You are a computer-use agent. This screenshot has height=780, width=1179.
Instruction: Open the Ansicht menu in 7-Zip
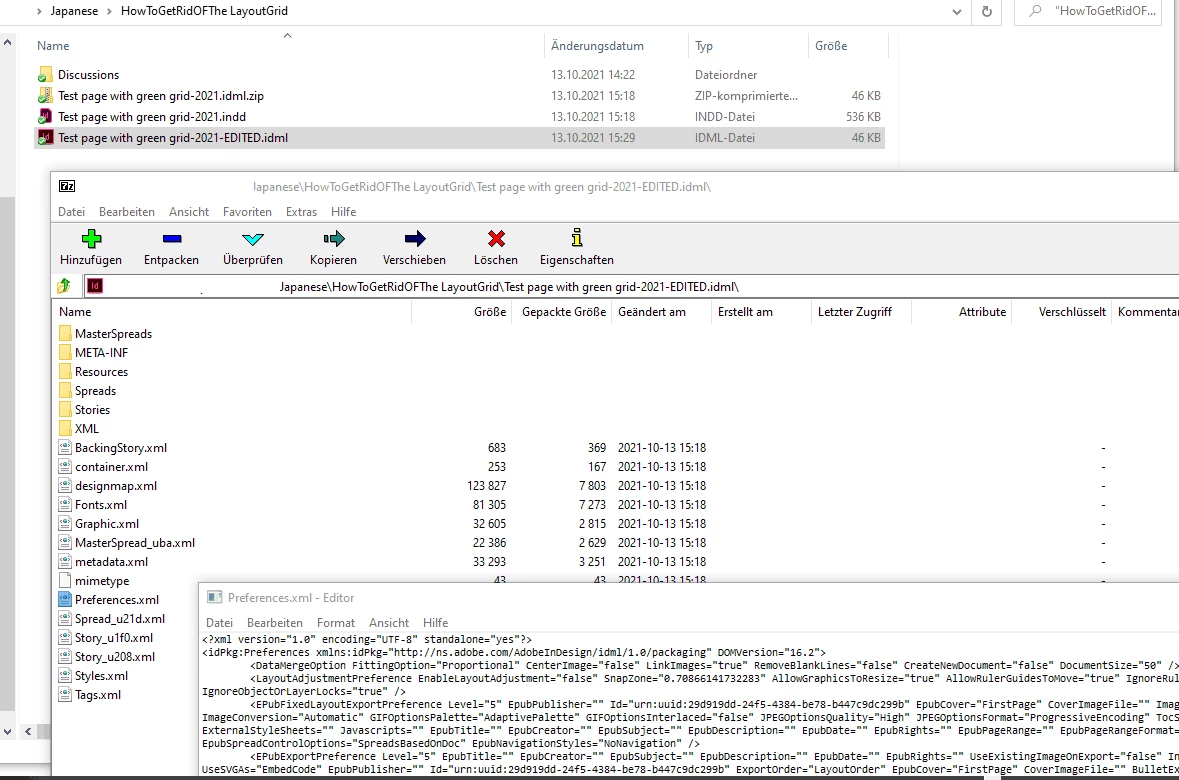(x=189, y=212)
